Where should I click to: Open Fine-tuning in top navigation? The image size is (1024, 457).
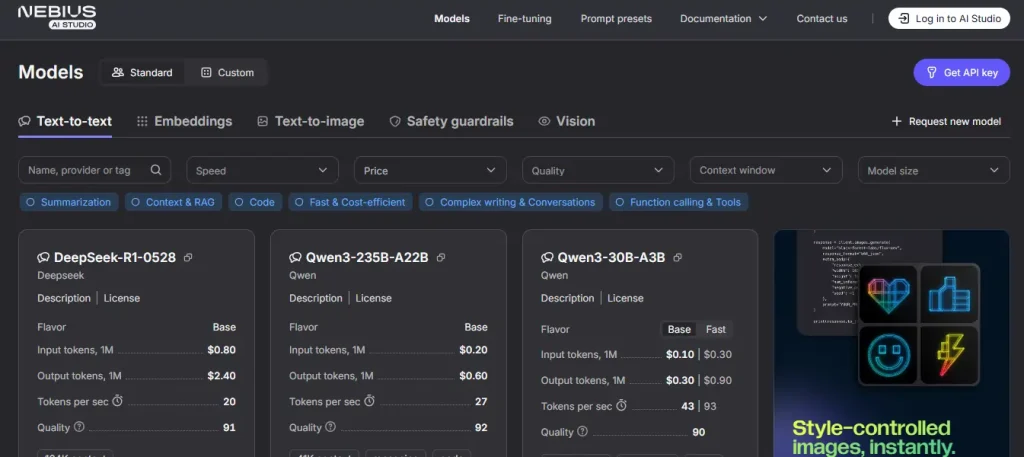(x=524, y=18)
